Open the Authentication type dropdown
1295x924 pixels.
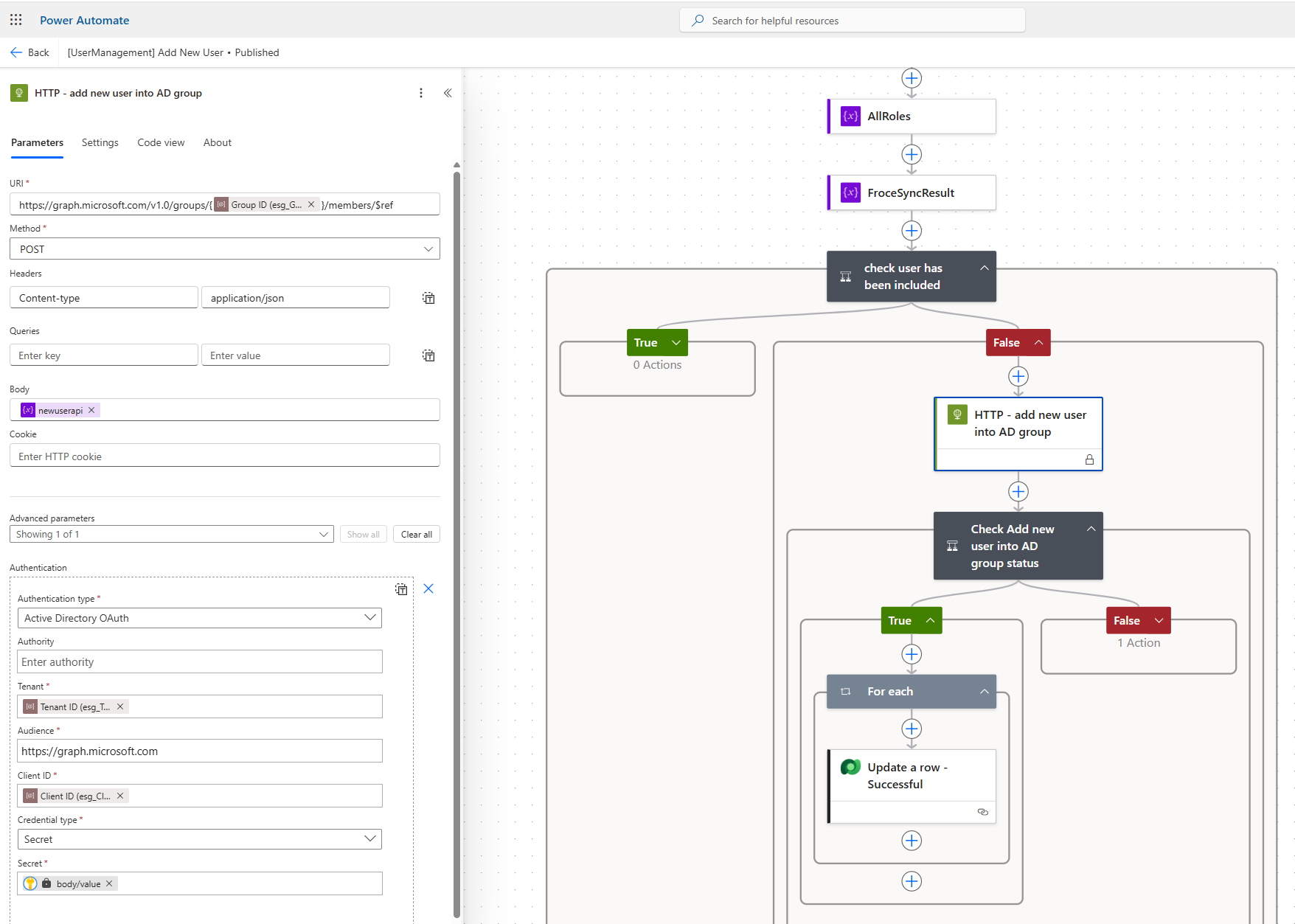click(200, 618)
